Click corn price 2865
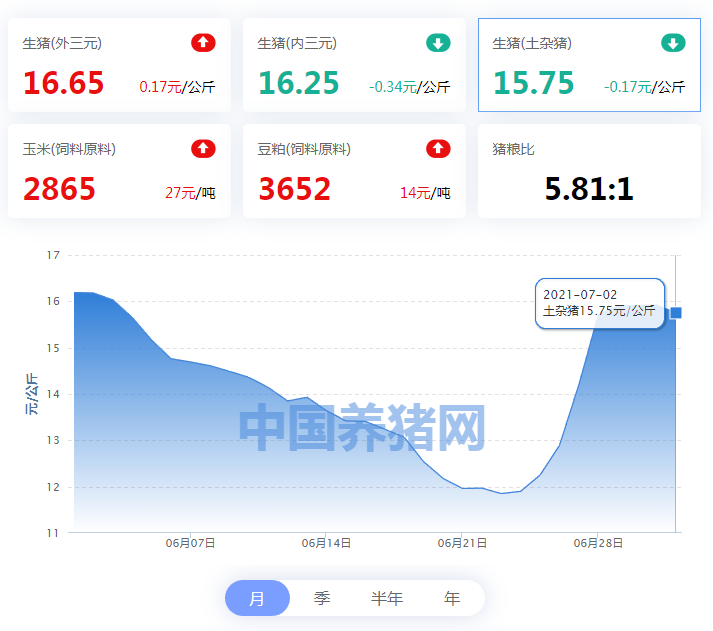 click(x=59, y=189)
